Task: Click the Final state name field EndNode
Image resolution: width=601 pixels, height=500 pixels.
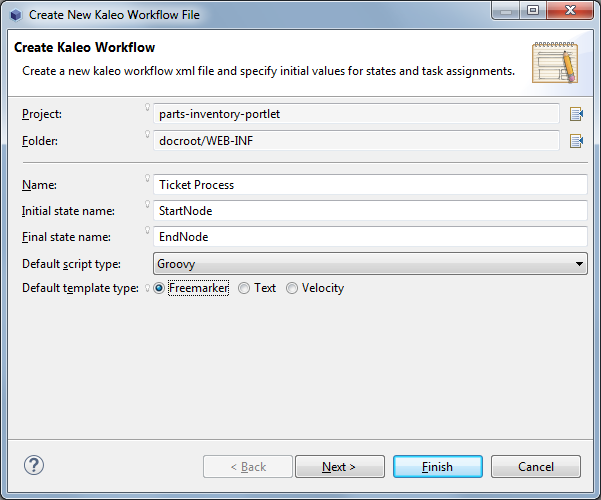Action: (370, 237)
